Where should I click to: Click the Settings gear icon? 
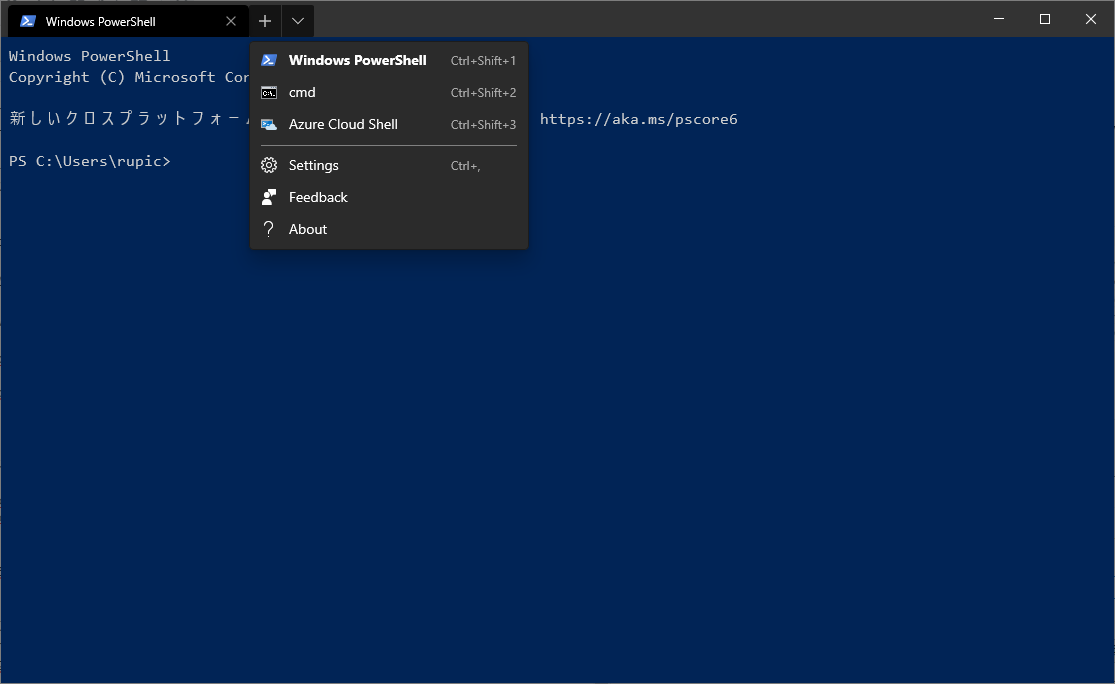coord(269,165)
